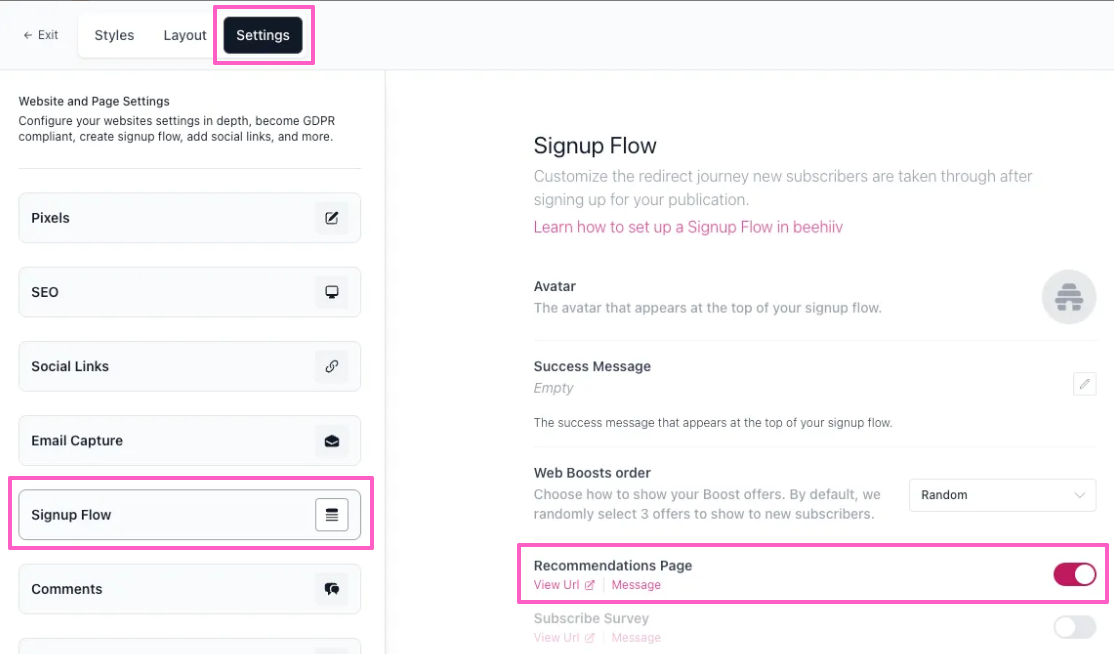Disable the Recommendations Page toggle

(x=1074, y=574)
